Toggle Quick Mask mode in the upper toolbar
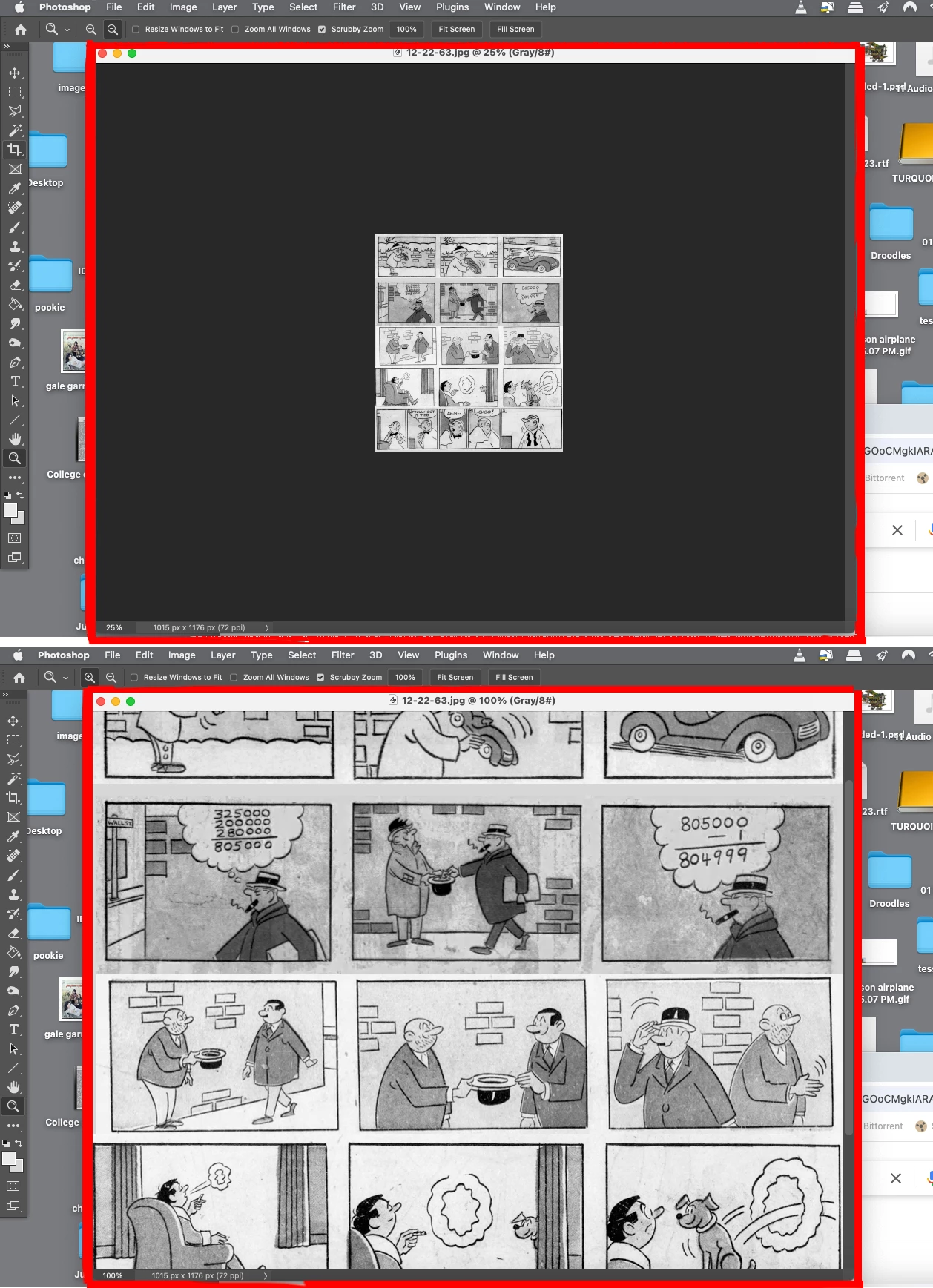 pos(15,538)
